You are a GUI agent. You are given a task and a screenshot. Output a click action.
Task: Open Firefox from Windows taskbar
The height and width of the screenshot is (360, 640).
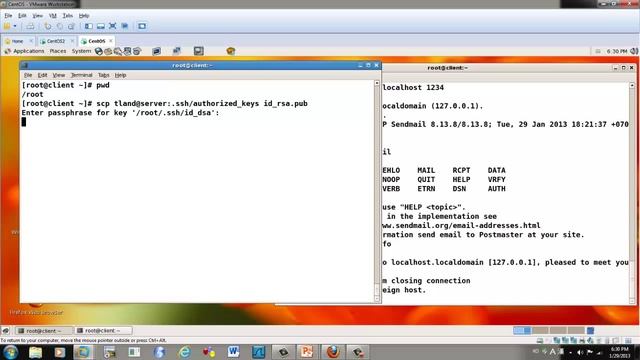333,352
